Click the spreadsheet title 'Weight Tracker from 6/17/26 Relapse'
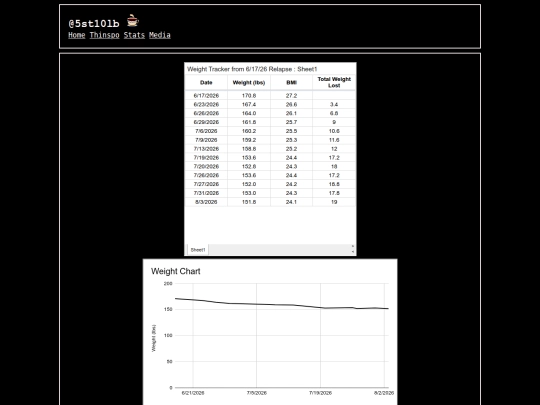The image size is (540, 405). pos(239,69)
